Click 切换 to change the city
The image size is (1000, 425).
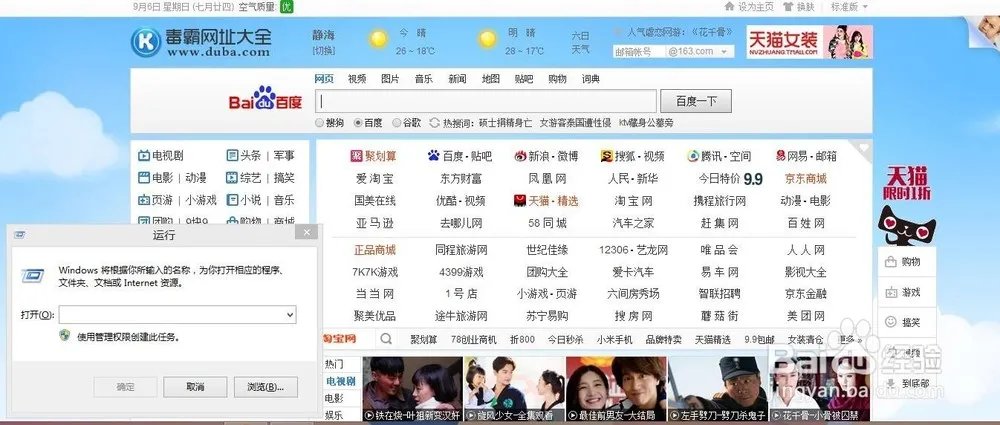point(323,50)
